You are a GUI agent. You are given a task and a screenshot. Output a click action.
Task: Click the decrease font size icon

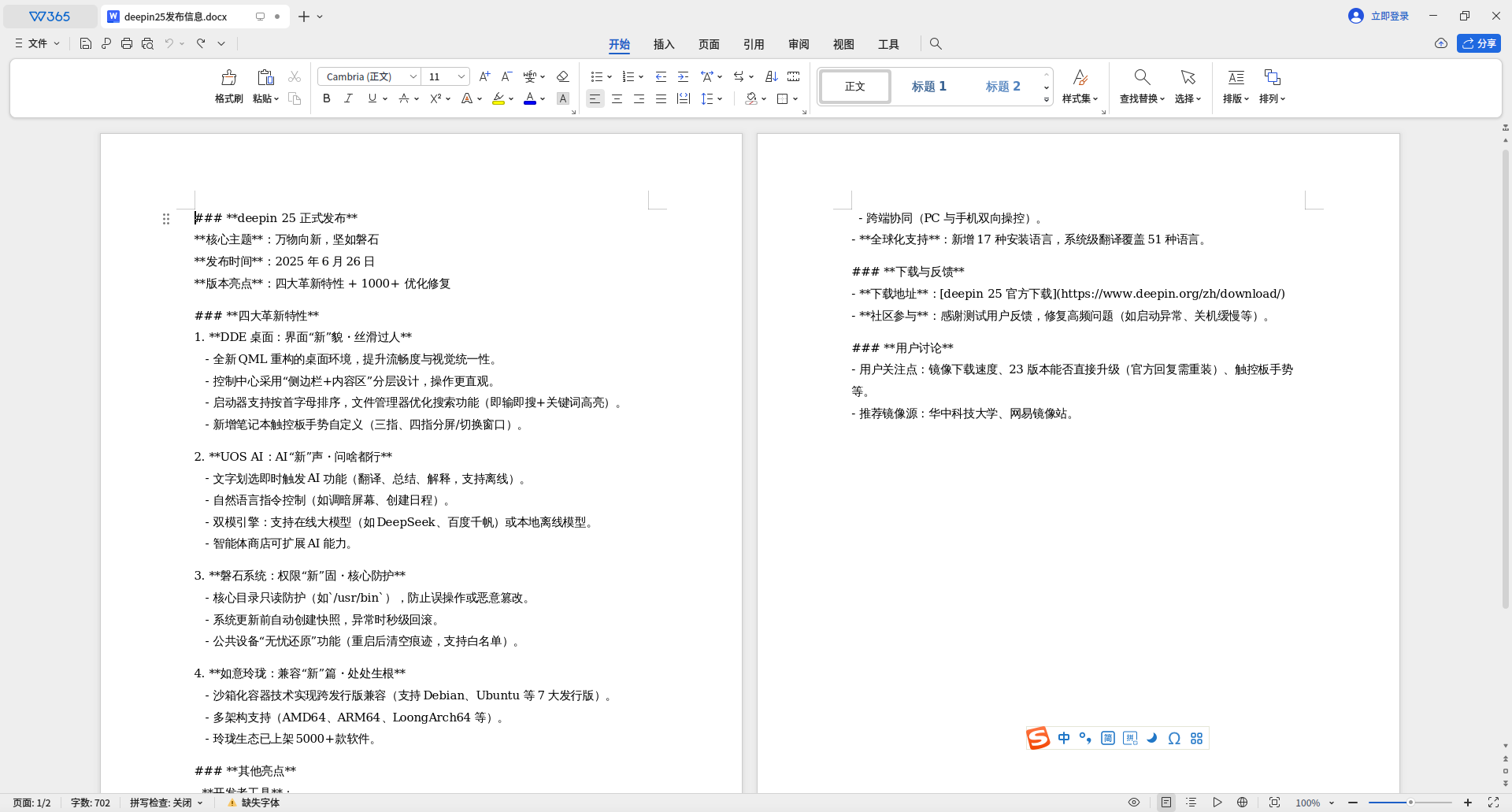click(x=506, y=76)
